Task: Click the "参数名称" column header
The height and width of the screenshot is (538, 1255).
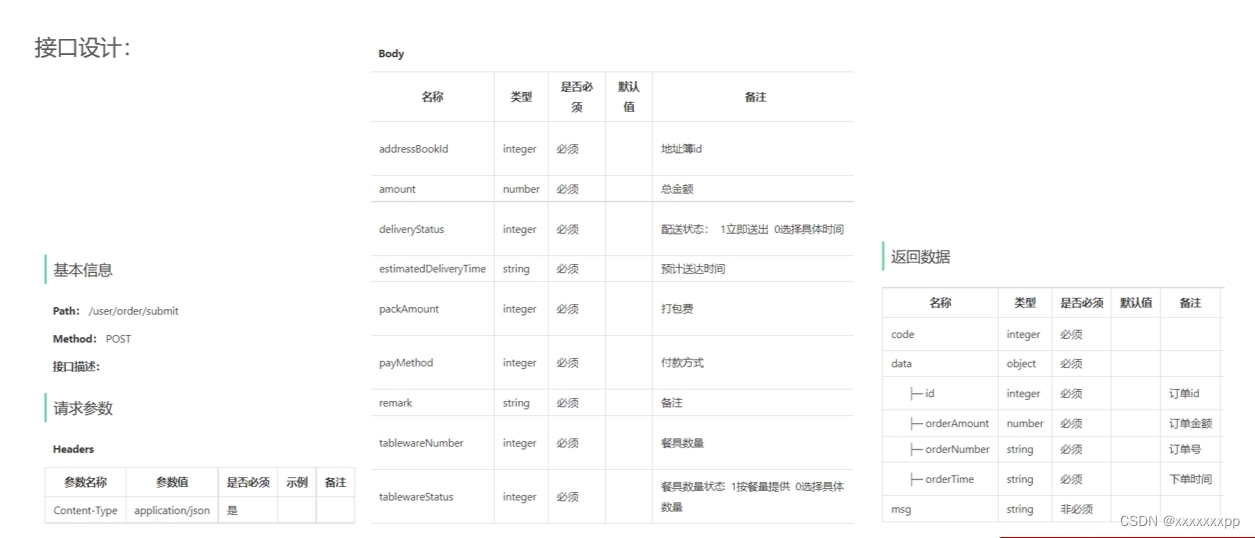Action: pyautogui.click(x=85, y=482)
